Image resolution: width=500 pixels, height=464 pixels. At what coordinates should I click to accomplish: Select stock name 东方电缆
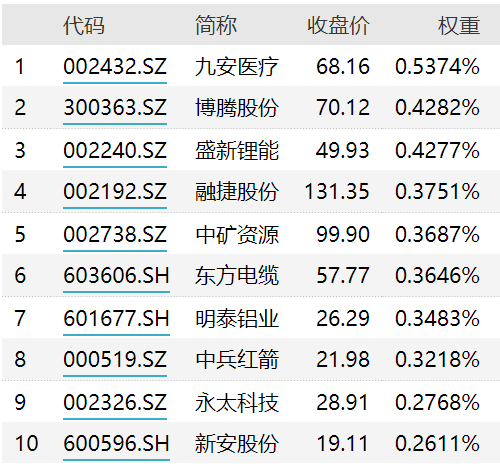coord(237,276)
